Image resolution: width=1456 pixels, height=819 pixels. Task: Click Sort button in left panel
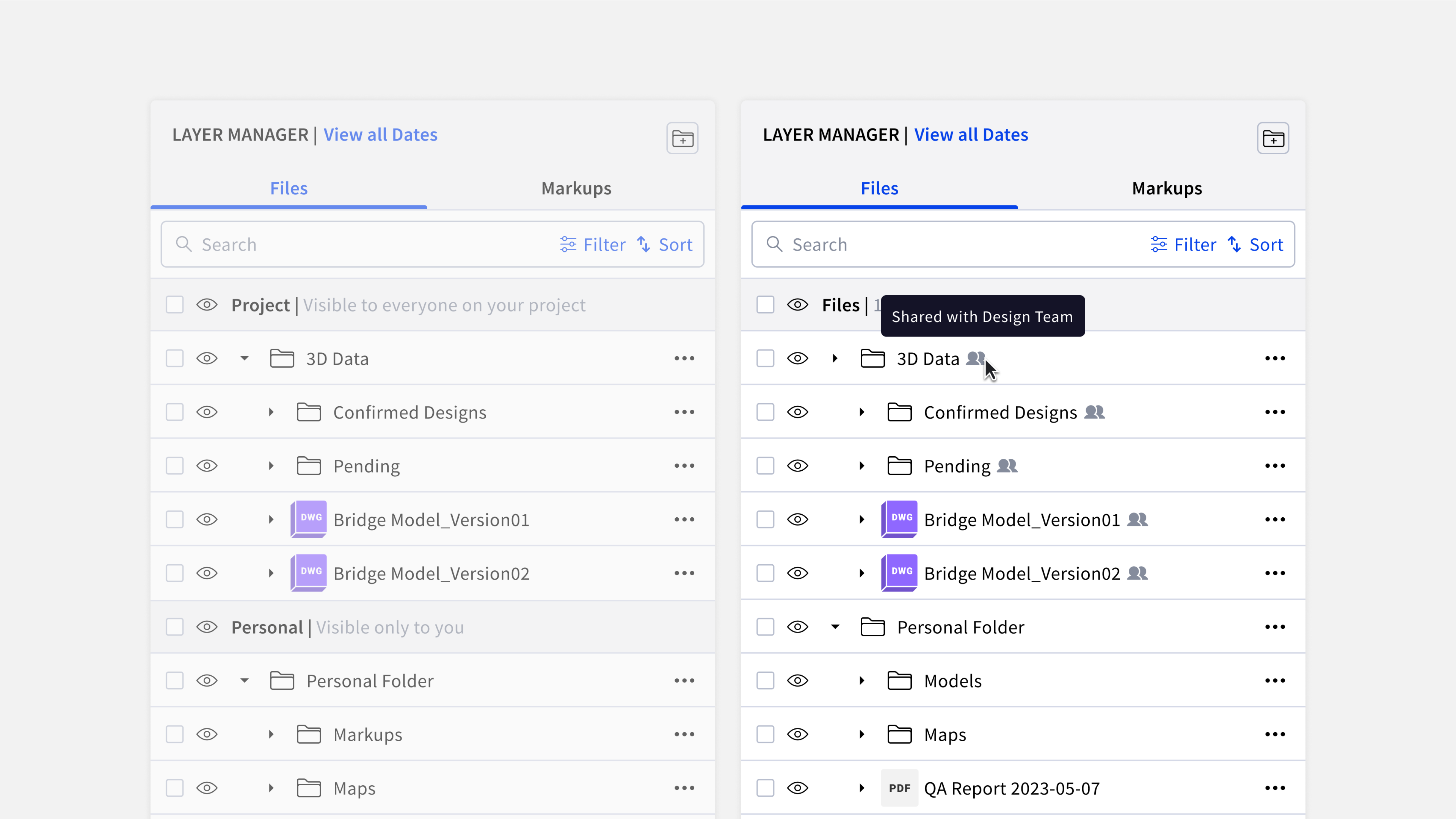coord(665,244)
